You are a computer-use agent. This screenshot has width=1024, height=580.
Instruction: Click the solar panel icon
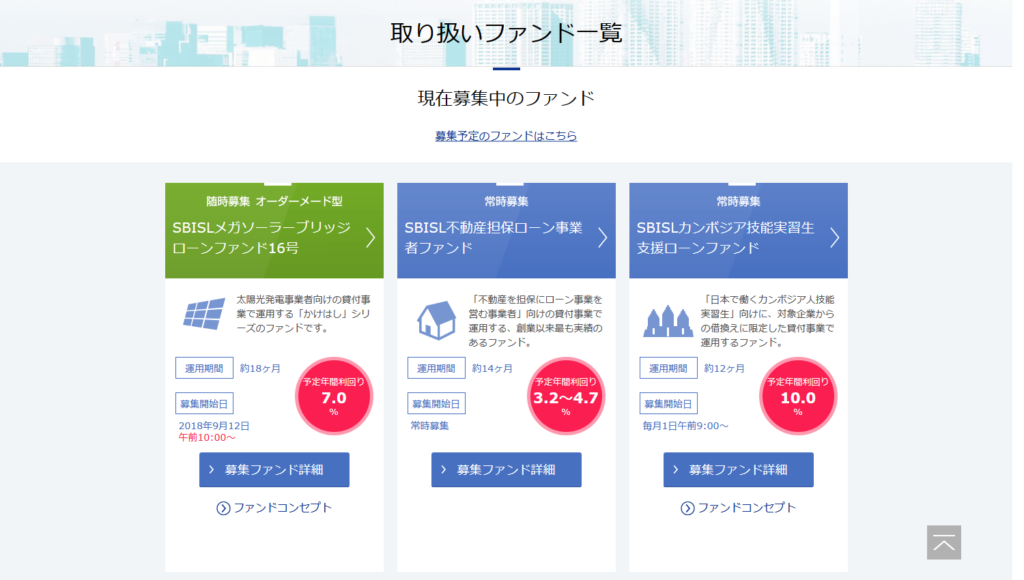point(204,314)
